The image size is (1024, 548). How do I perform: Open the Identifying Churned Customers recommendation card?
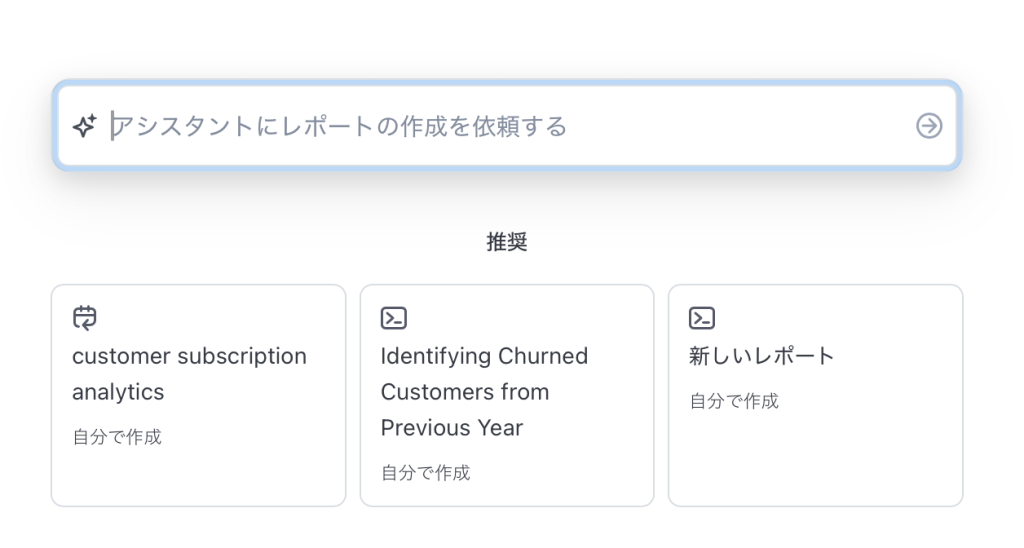(507, 395)
